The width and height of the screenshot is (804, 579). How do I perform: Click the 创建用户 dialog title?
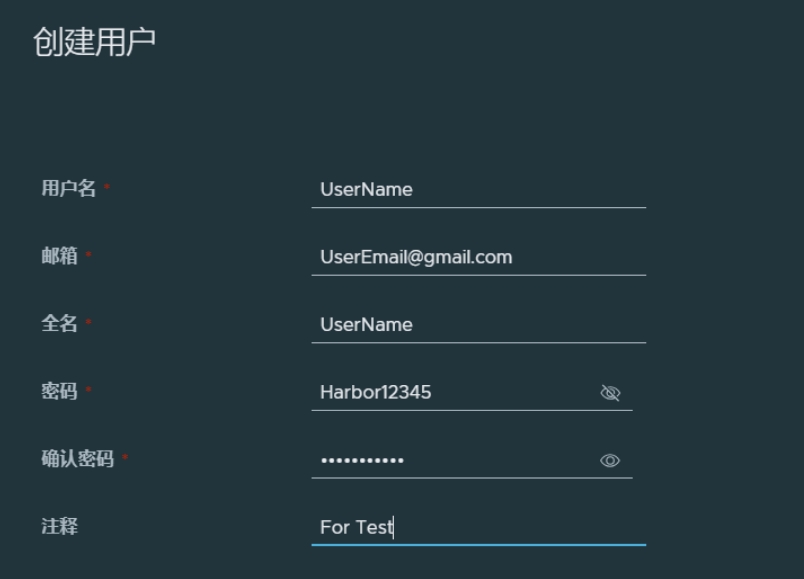pyautogui.click(x=94, y=42)
